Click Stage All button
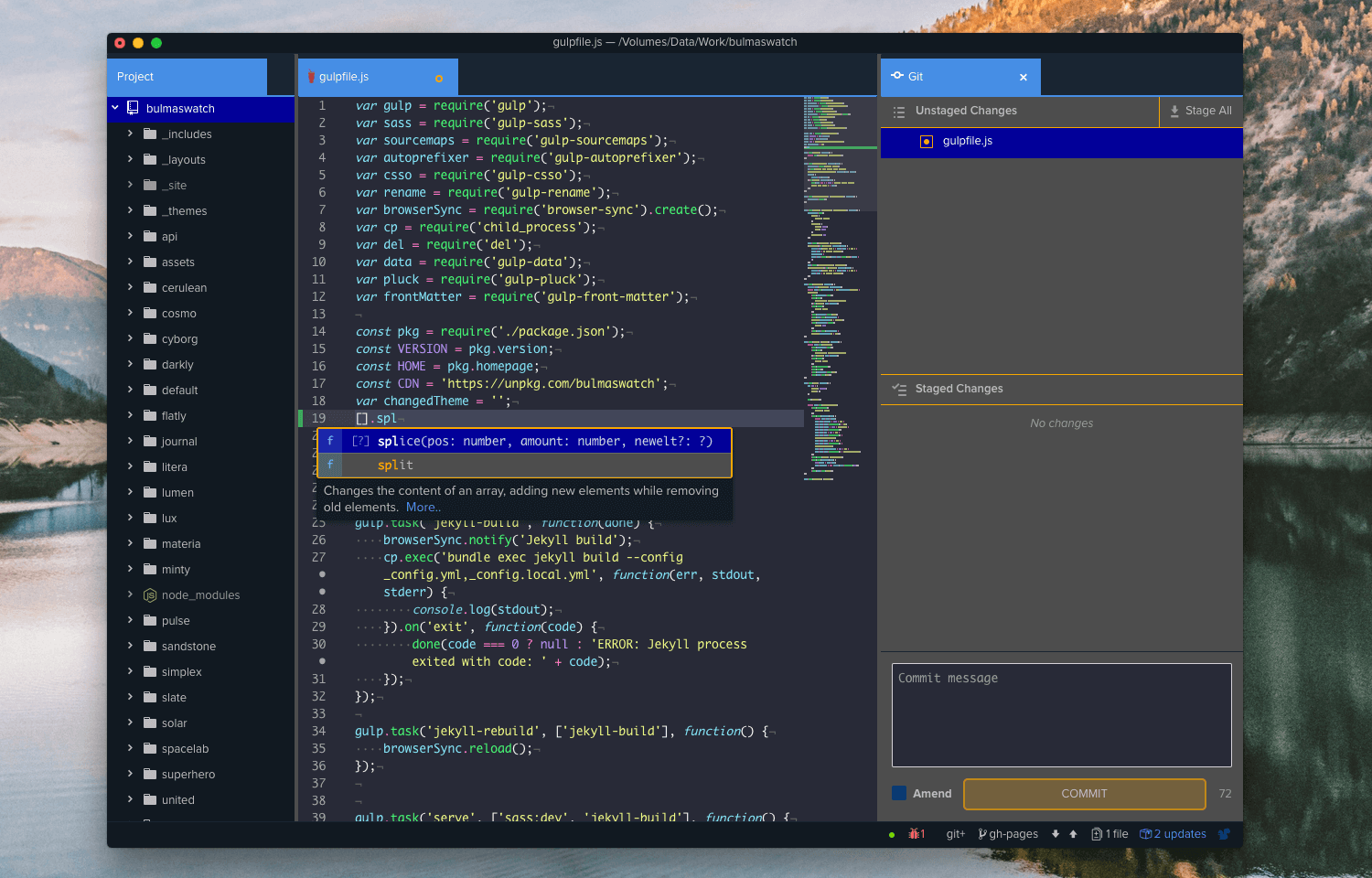This screenshot has width=1372, height=878. 1200,111
